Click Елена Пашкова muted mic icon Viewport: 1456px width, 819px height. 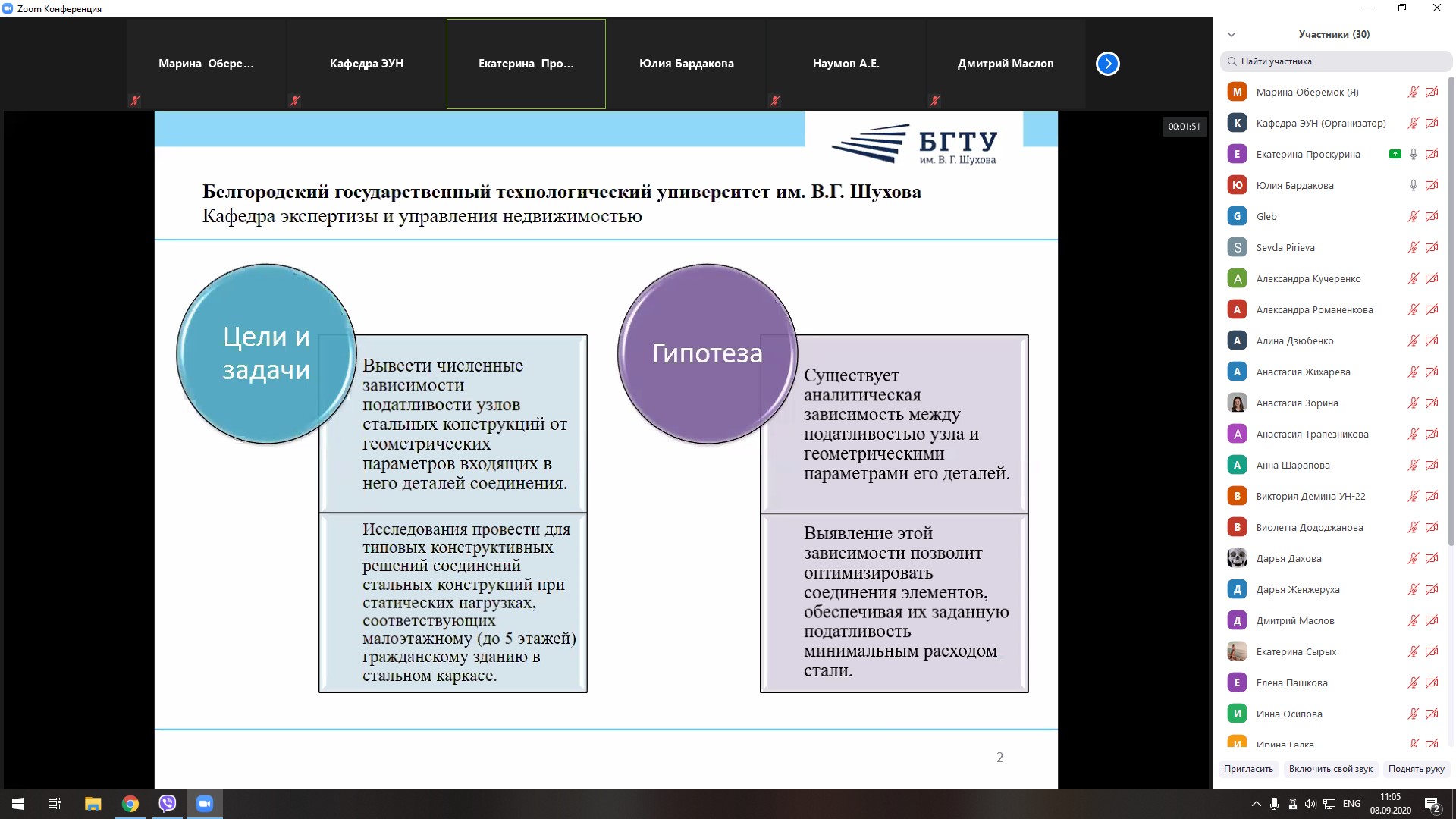[1414, 682]
